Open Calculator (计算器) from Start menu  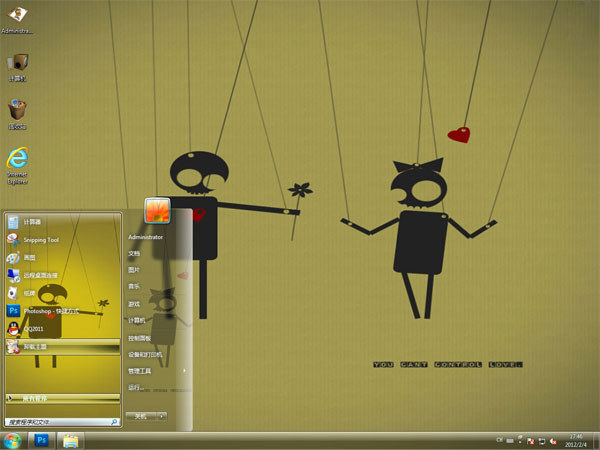click(63, 222)
